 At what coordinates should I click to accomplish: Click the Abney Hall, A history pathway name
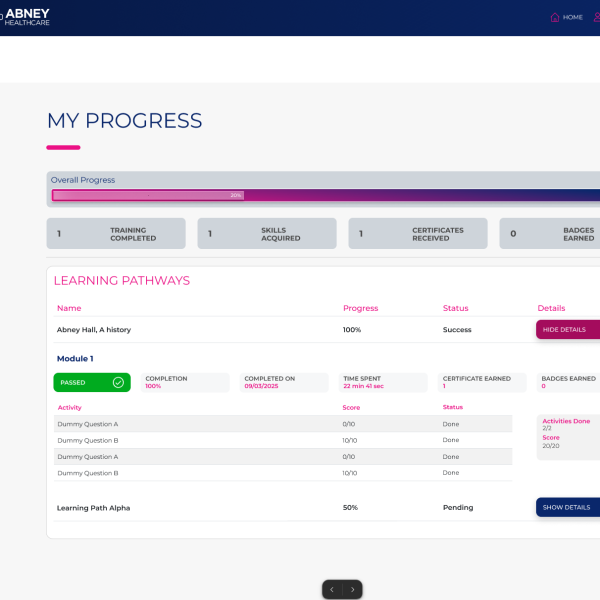pos(94,329)
